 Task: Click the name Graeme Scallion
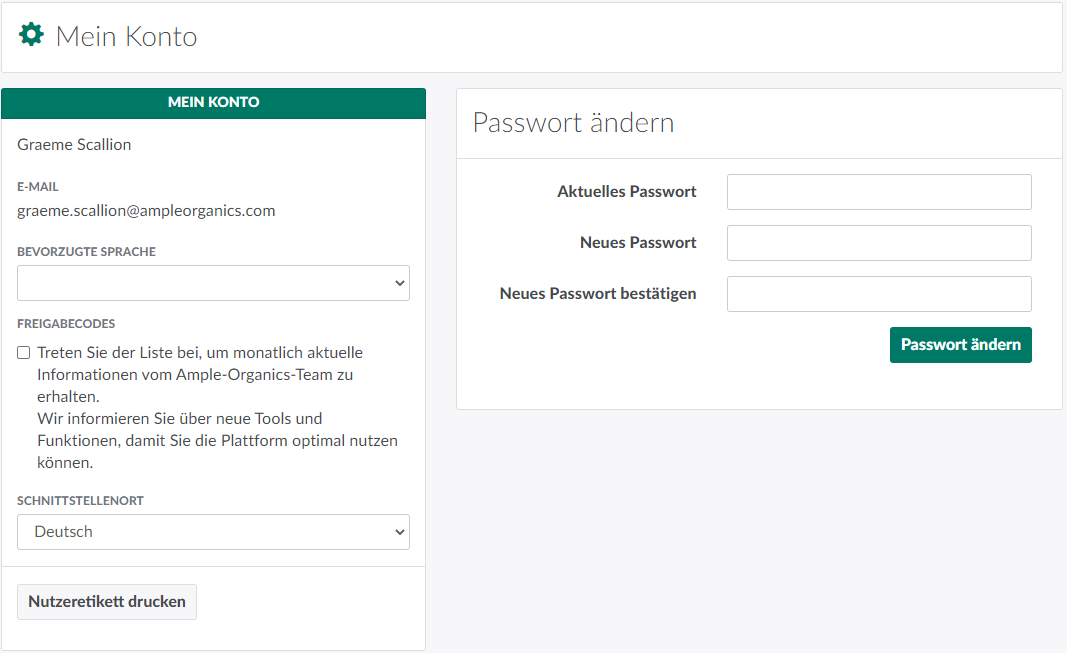click(74, 145)
